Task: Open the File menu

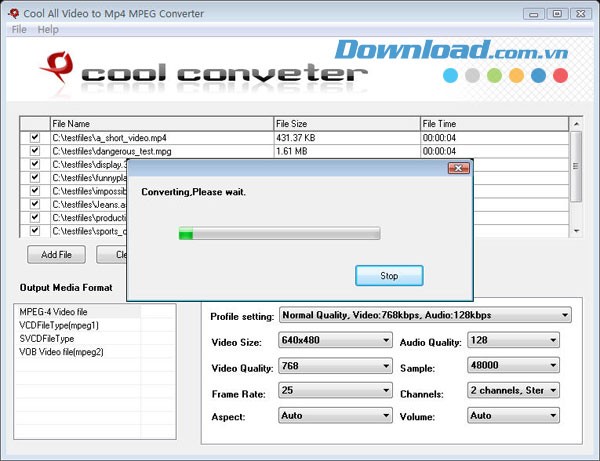Action: coord(19,30)
